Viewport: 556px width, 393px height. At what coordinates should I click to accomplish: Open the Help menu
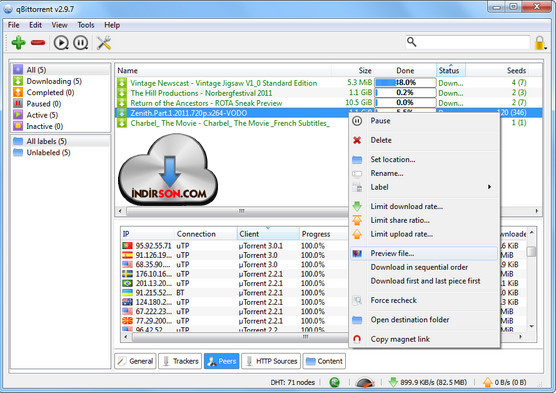(x=112, y=25)
